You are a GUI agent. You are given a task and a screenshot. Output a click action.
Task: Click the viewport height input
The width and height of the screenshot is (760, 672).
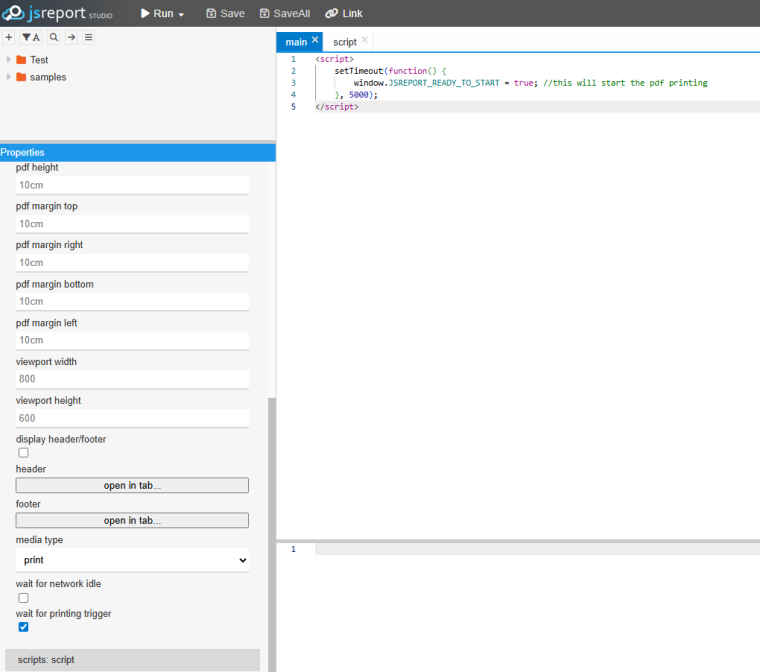pyautogui.click(x=132, y=418)
